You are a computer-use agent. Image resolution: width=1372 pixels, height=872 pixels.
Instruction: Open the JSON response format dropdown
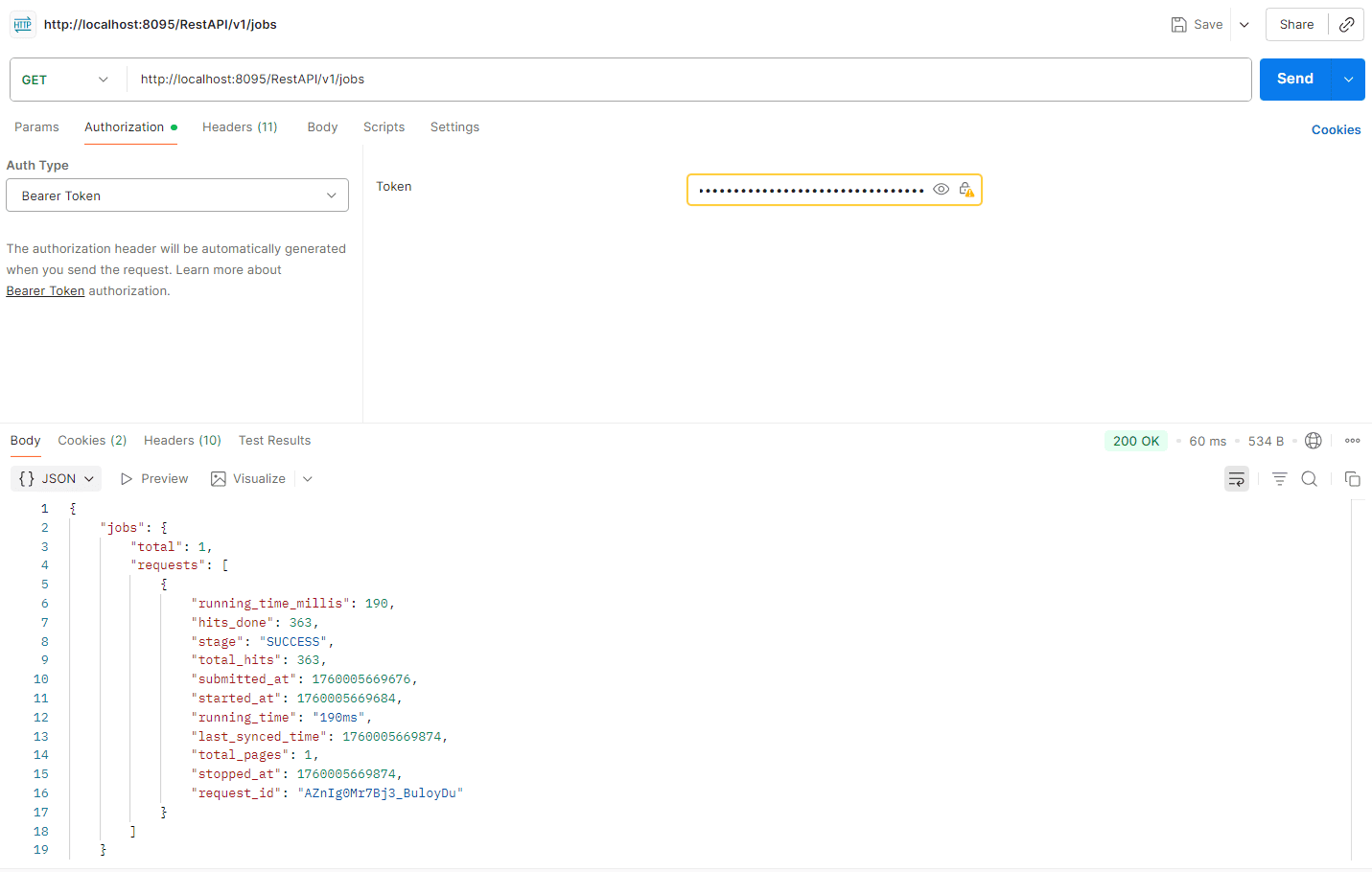coord(56,478)
